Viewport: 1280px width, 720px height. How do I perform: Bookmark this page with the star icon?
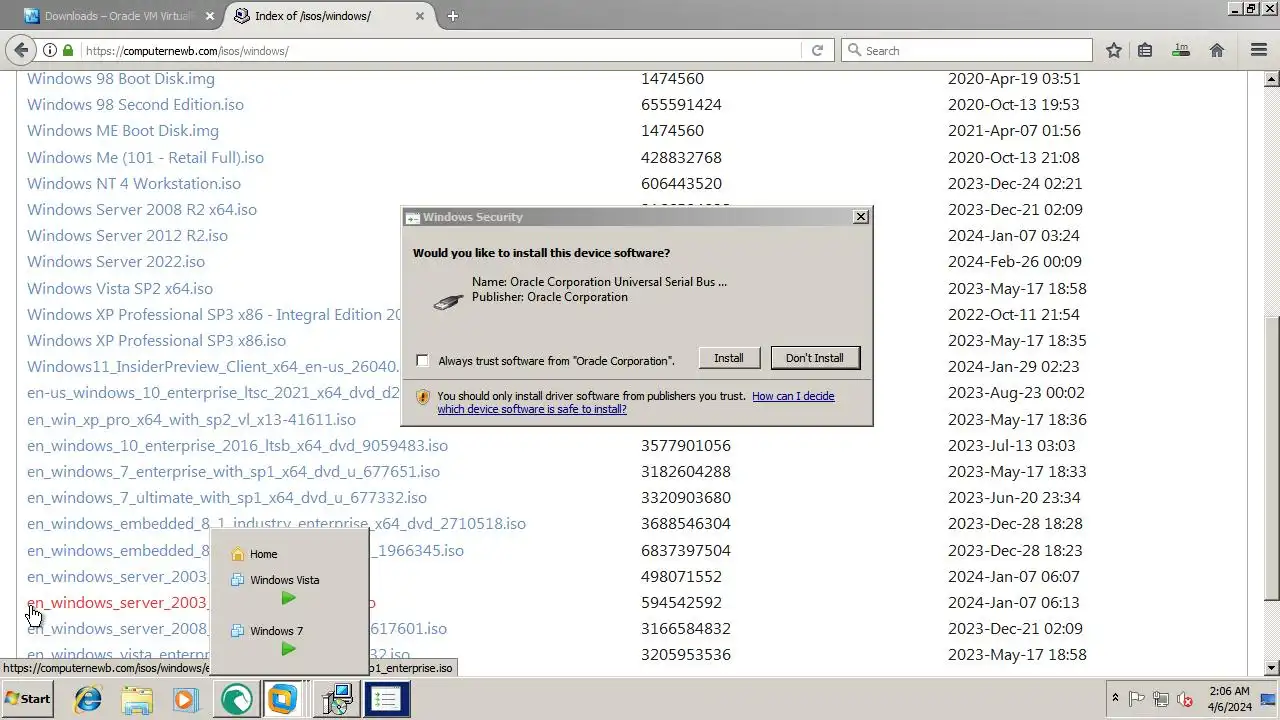1114,50
